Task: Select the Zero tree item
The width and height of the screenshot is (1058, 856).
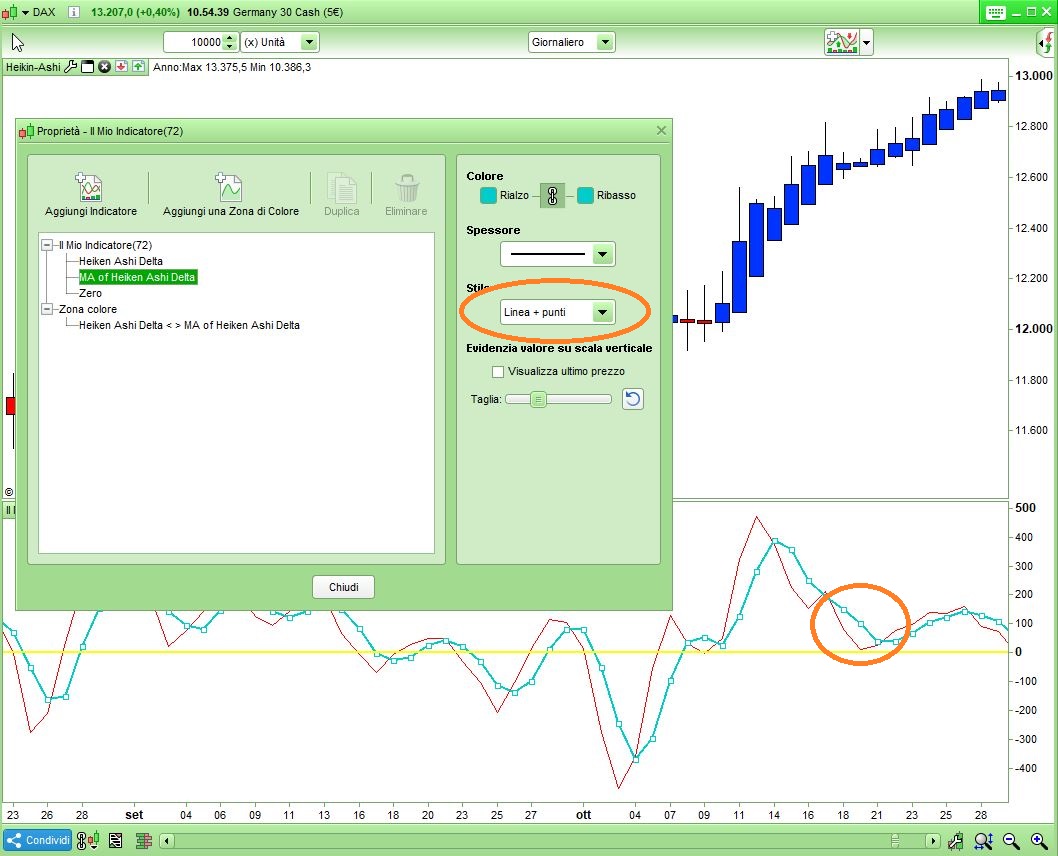Action: pos(90,293)
